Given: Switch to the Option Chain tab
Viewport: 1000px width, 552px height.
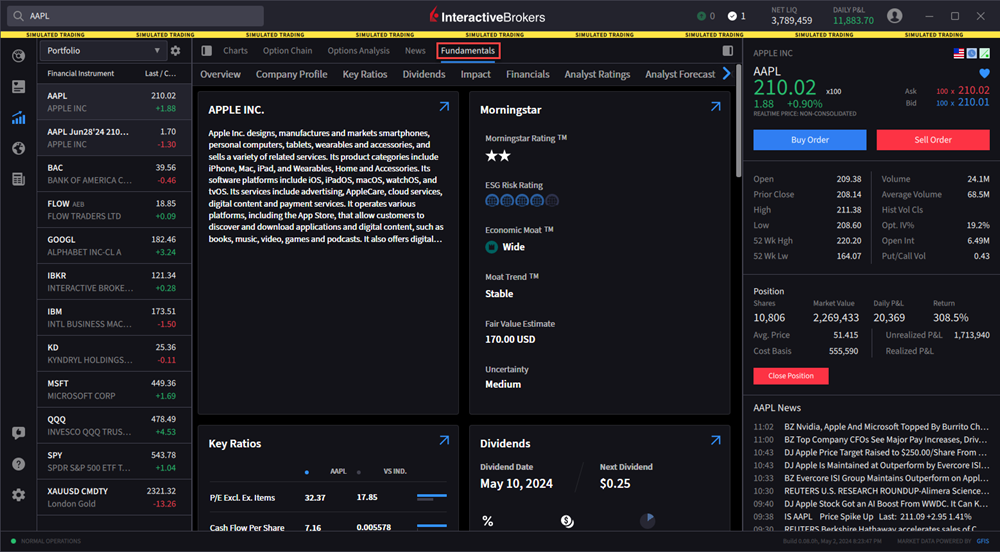Looking at the screenshot, I should (288, 50).
